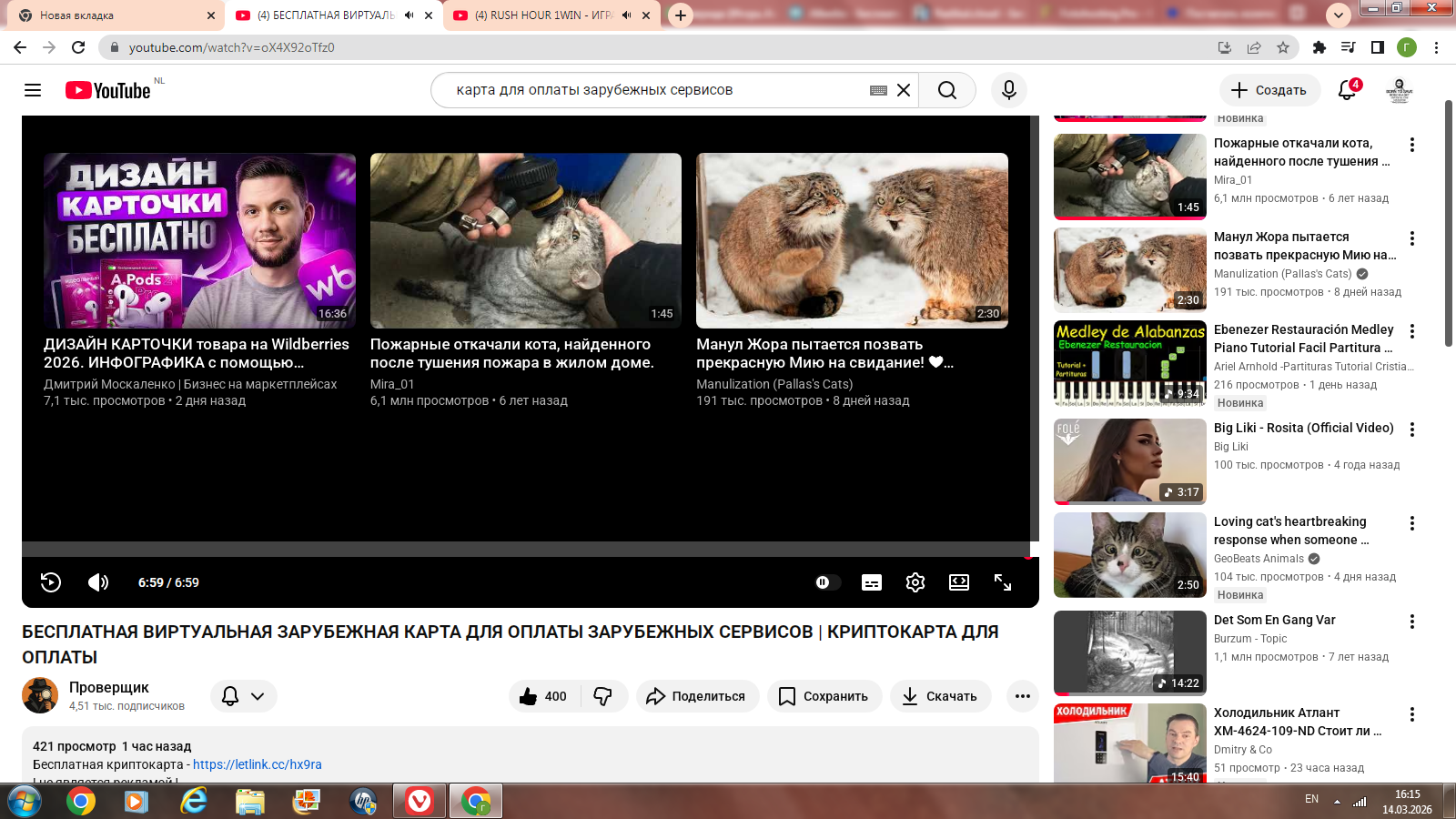Dislike the video
The height and width of the screenshot is (819, 1456).
coord(603,696)
